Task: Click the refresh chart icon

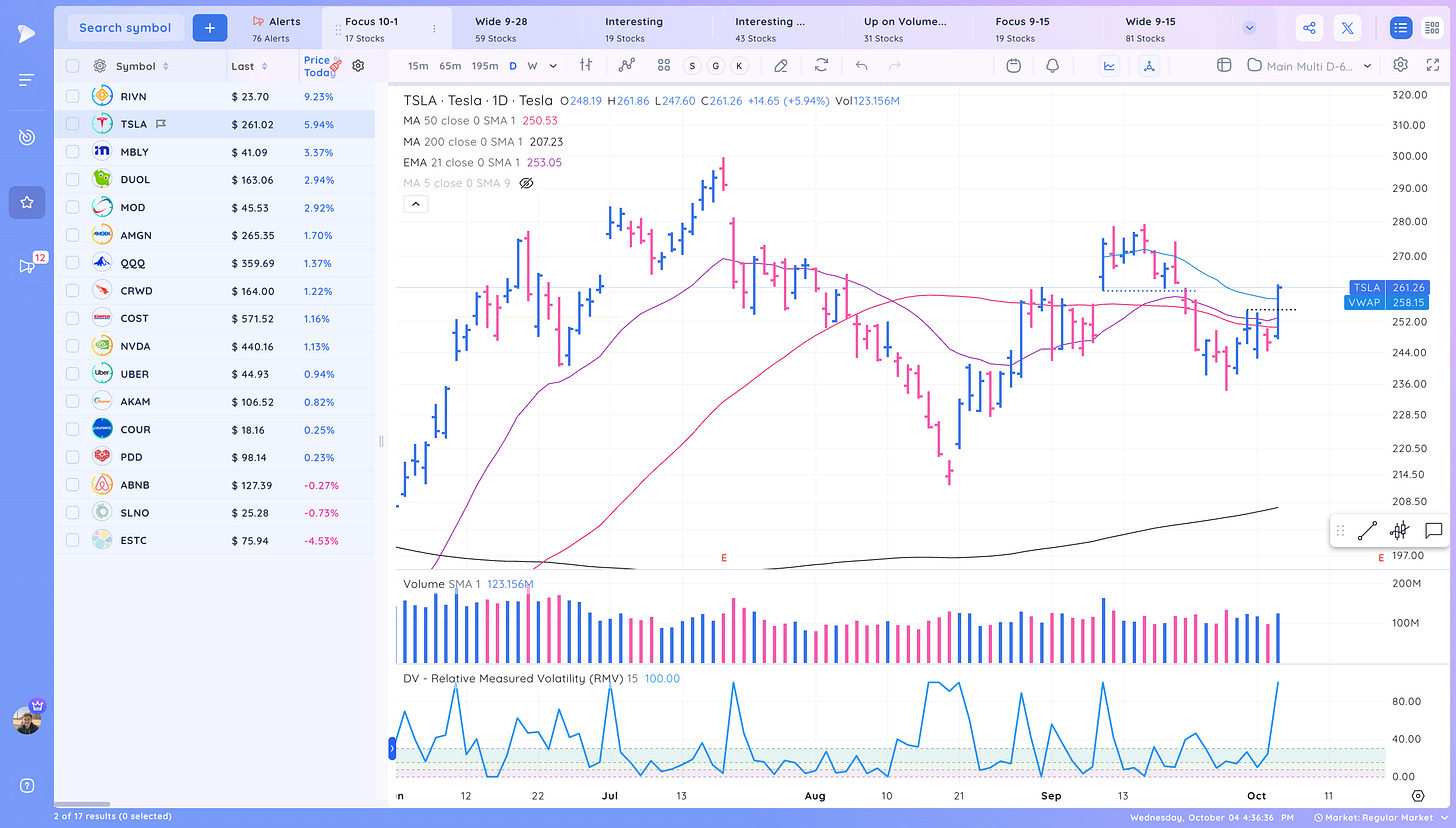Action: (x=821, y=65)
